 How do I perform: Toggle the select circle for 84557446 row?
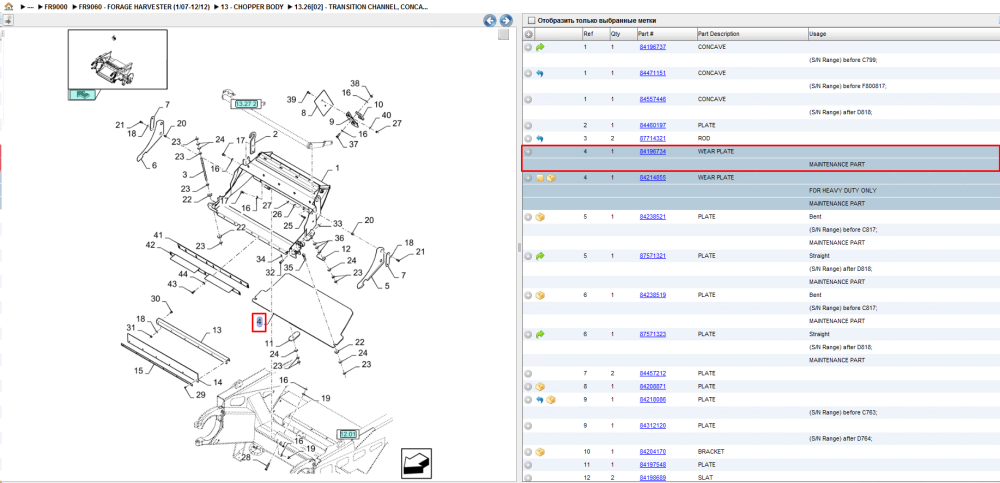tap(529, 100)
